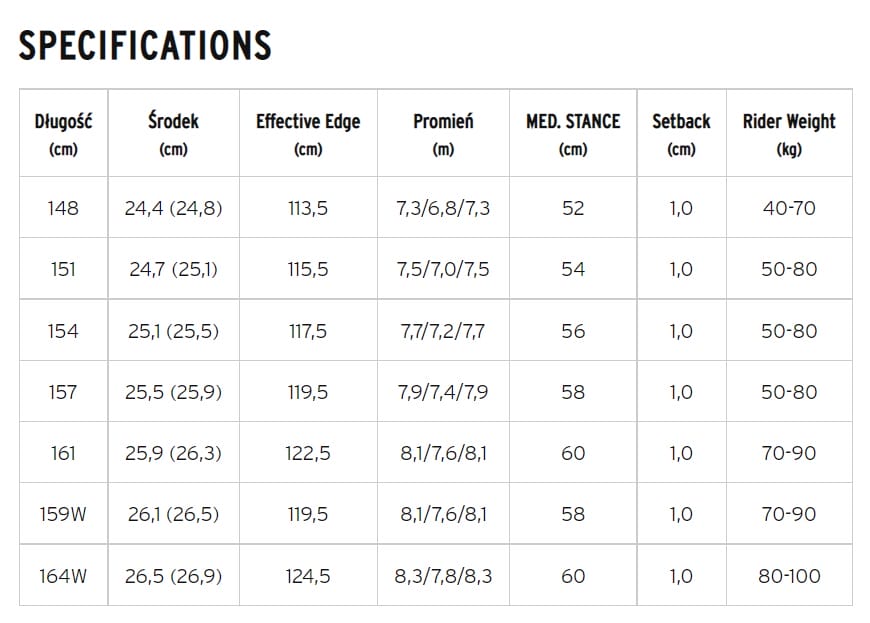Click the 117,5 effective edge cell
This screenshot has width=870, height=623.
(308, 331)
